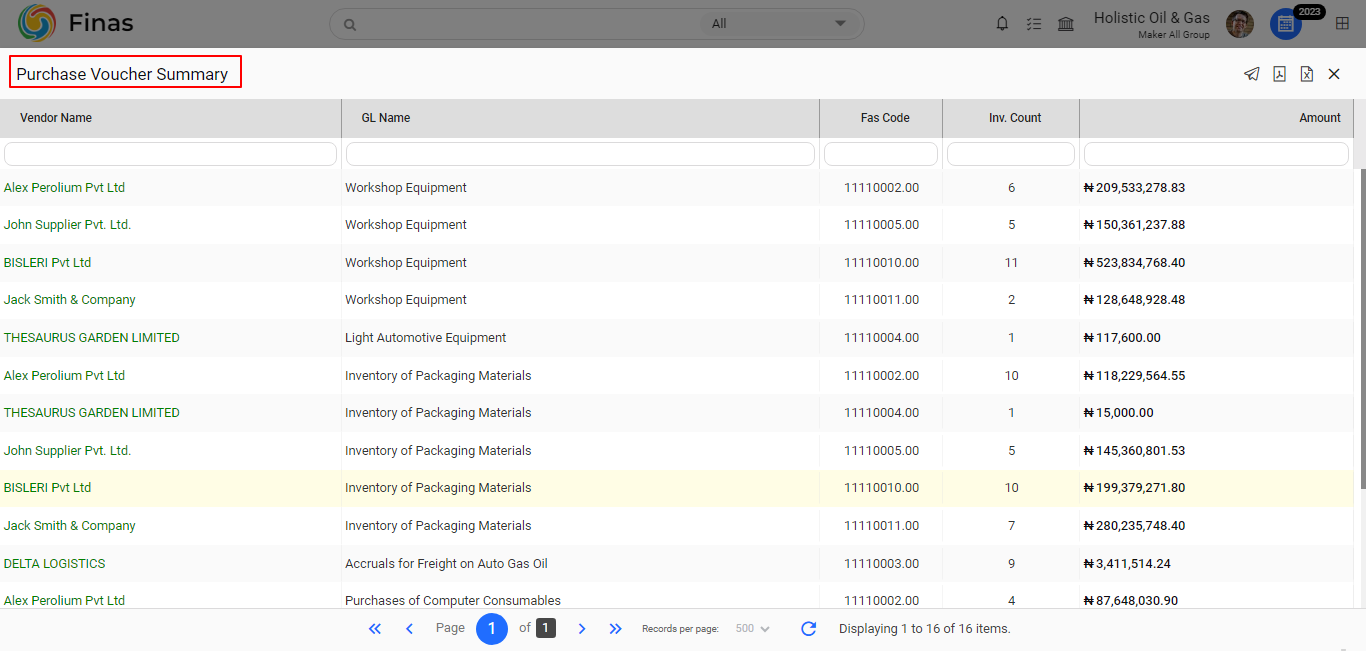1366x651 pixels.
Task: Select Accruals for Freight on Auto Gas Oil
Action: (x=446, y=564)
